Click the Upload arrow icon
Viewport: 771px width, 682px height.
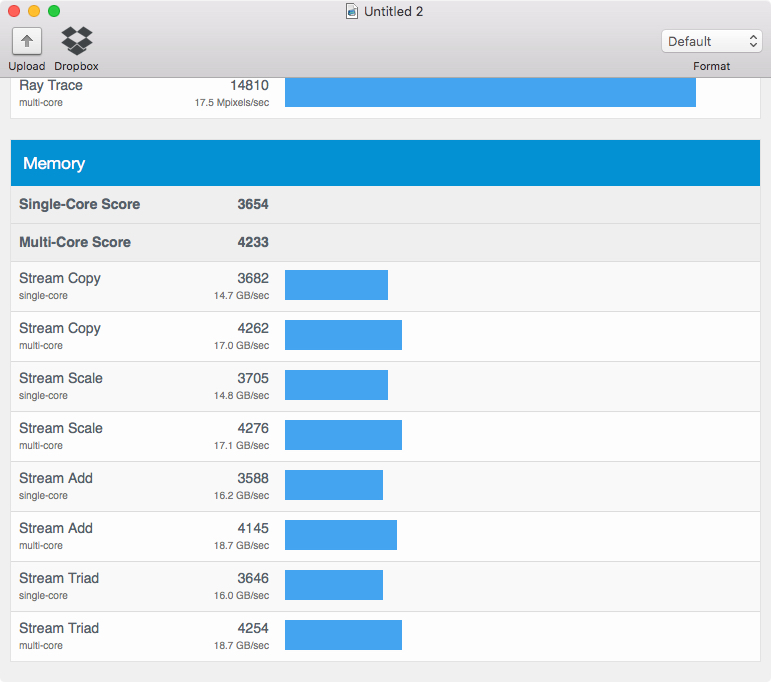(x=27, y=41)
